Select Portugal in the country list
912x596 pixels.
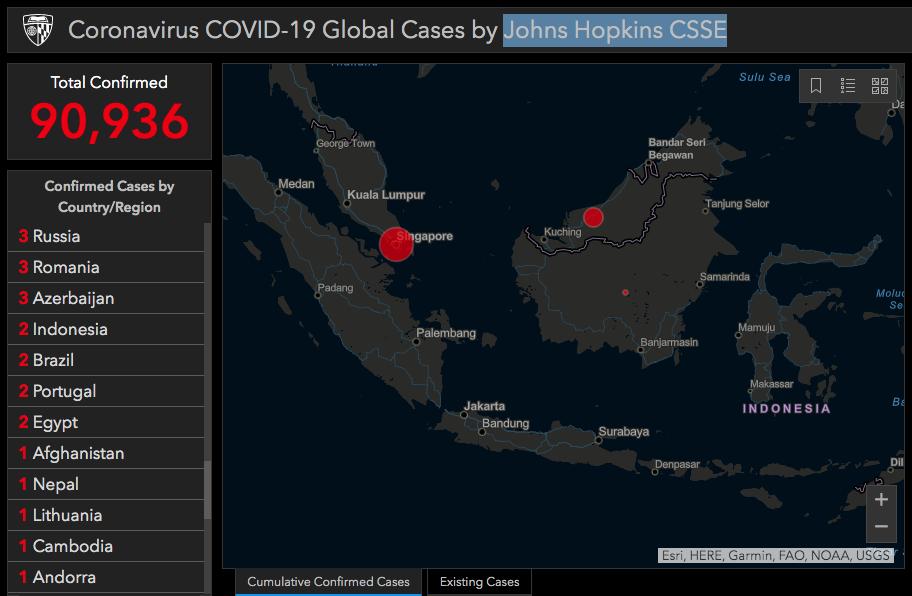click(x=106, y=391)
